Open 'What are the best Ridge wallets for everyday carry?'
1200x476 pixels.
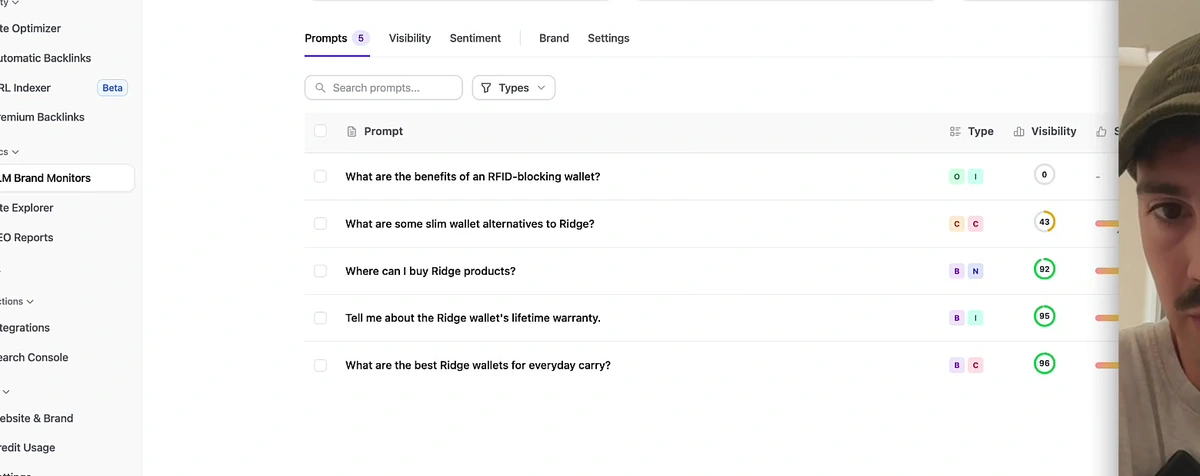[x=478, y=365]
